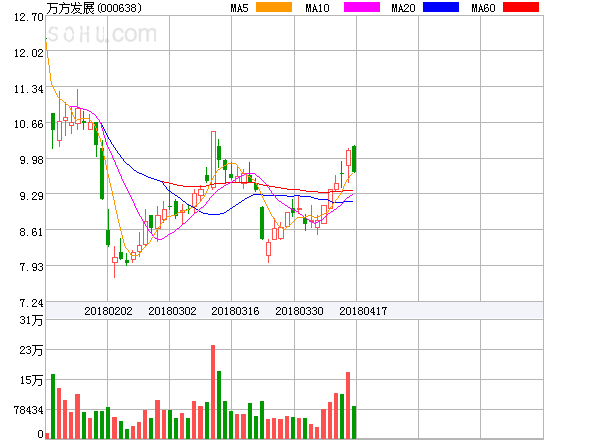Click the chart title 万方发展(000638)
Viewport: 600px width, 440px height.
94,8
